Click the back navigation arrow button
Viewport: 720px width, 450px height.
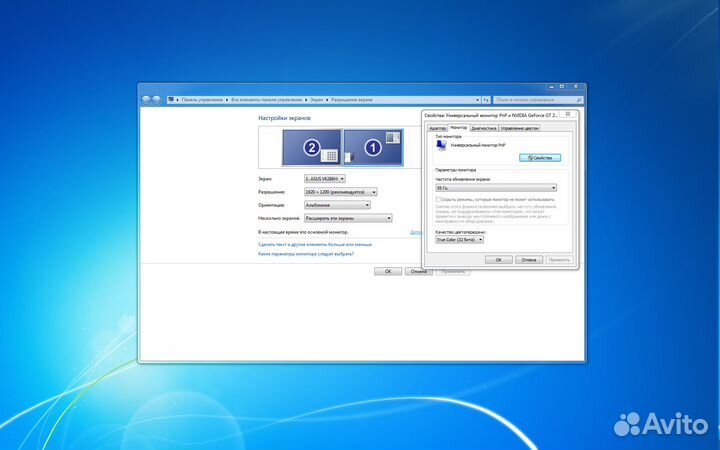click(146, 100)
